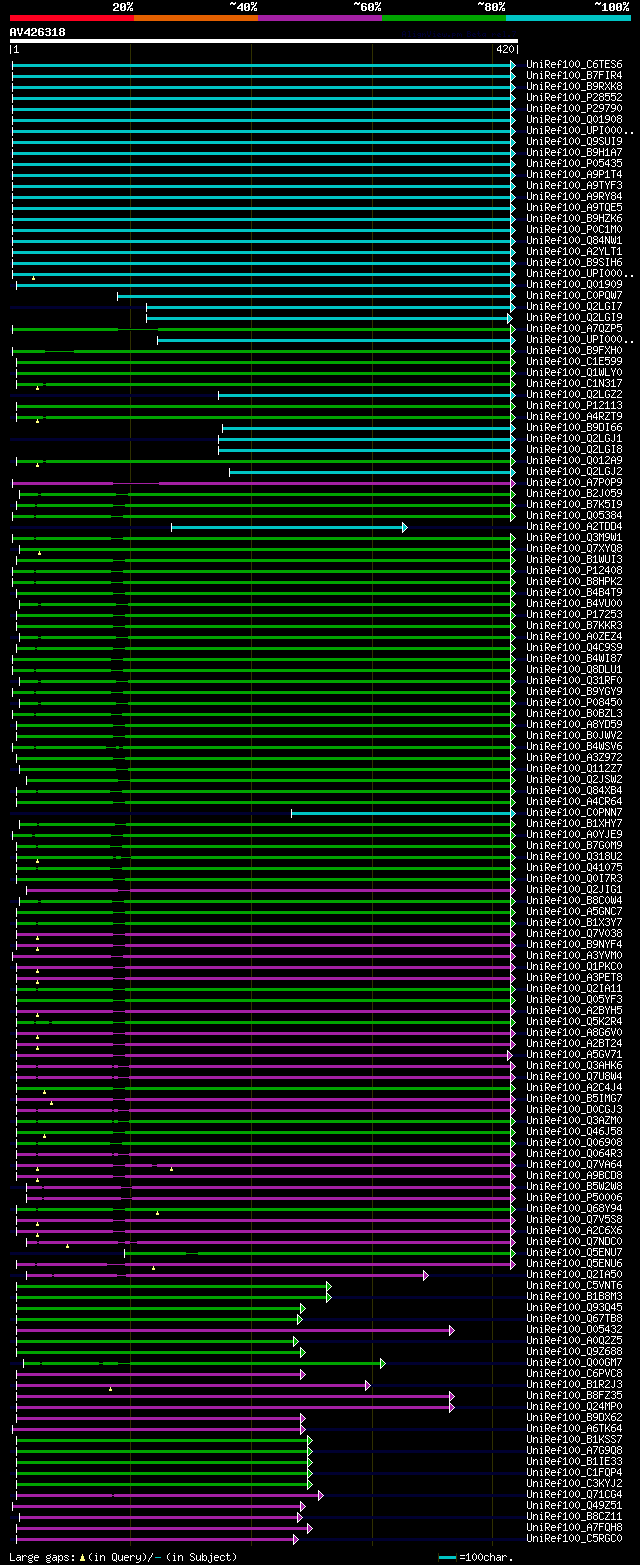Select the UniRef100_C0PQW7 label
The height and width of the screenshot is (1565, 640).
(573, 295)
